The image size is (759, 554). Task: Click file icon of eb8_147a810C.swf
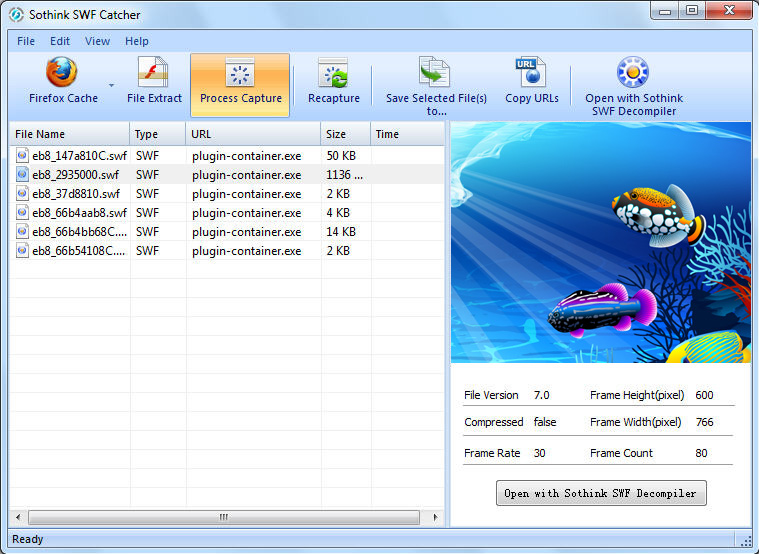click(22, 155)
